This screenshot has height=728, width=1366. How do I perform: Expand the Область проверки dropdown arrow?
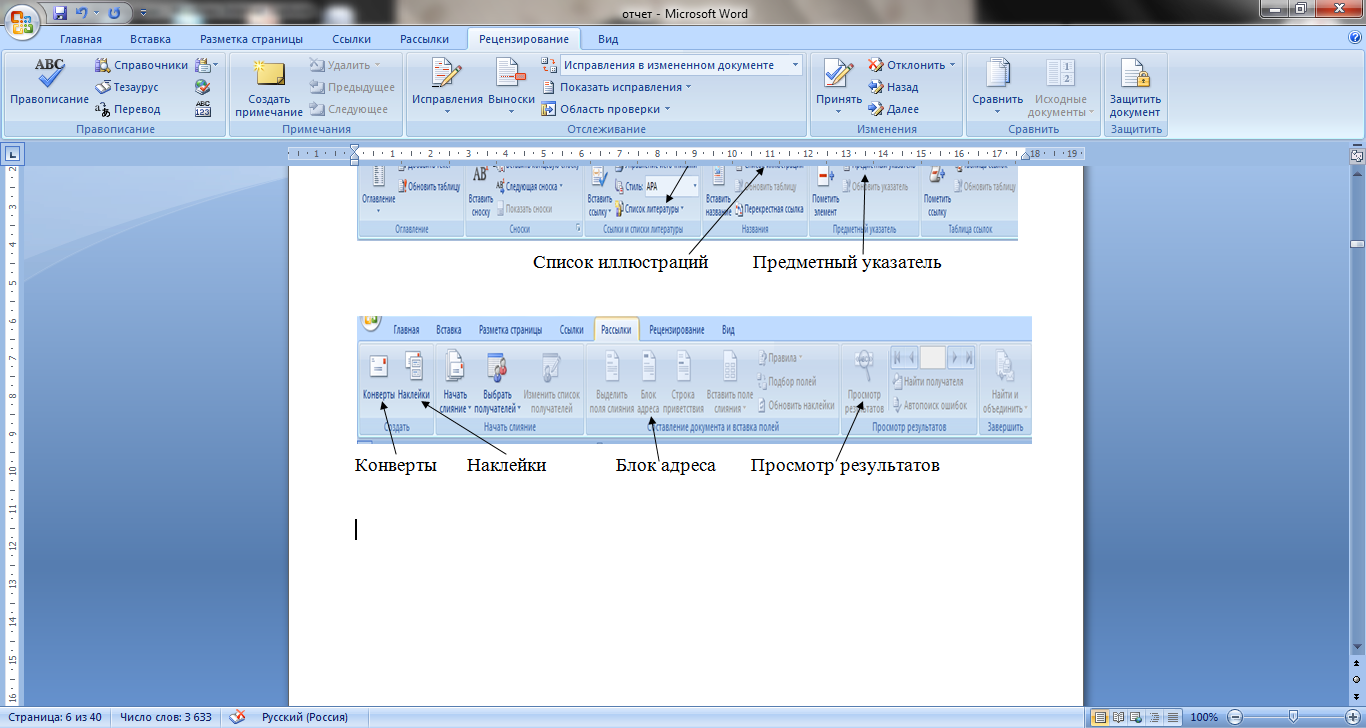(667, 109)
